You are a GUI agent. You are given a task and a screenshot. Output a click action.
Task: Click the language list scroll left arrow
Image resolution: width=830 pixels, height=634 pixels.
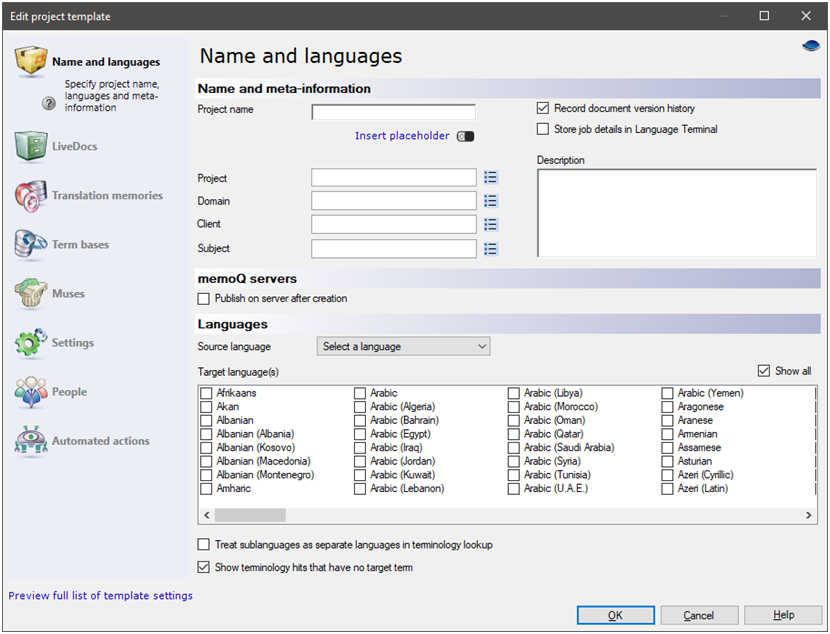click(x=206, y=515)
